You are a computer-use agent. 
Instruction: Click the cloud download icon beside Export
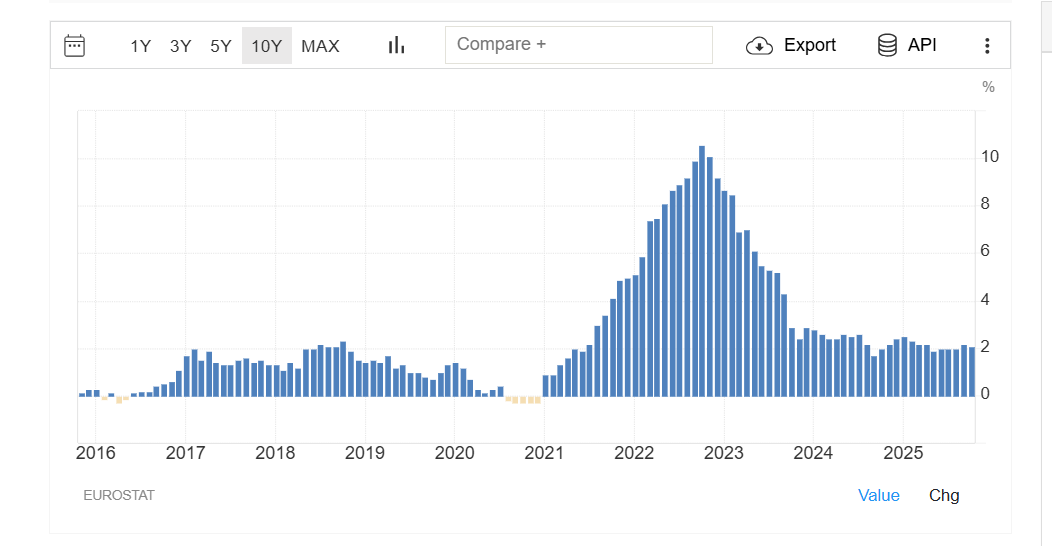[x=760, y=45]
